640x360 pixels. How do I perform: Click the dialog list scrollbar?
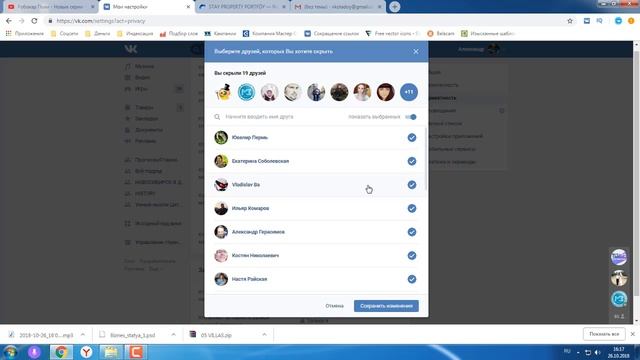(426, 159)
